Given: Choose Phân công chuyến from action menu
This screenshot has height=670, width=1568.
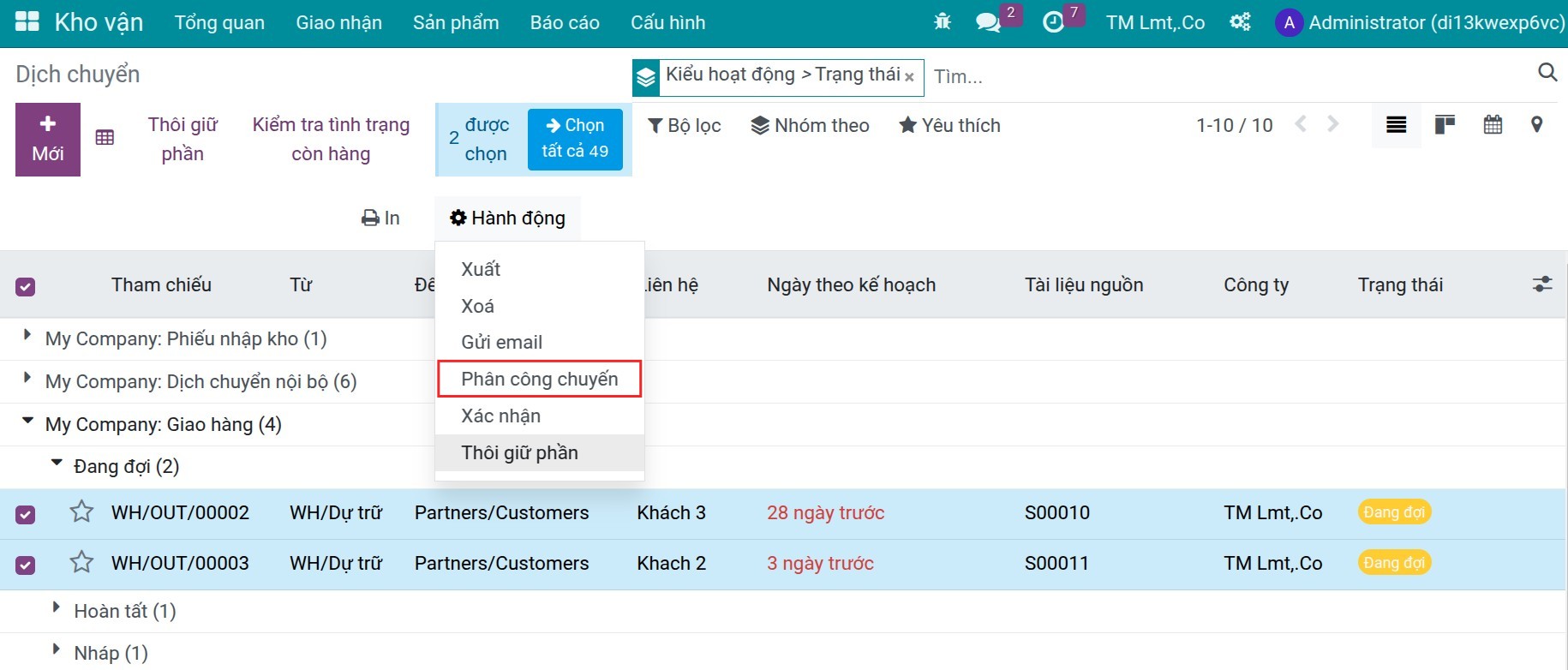Looking at the screenshot, I should pos(540,379).
